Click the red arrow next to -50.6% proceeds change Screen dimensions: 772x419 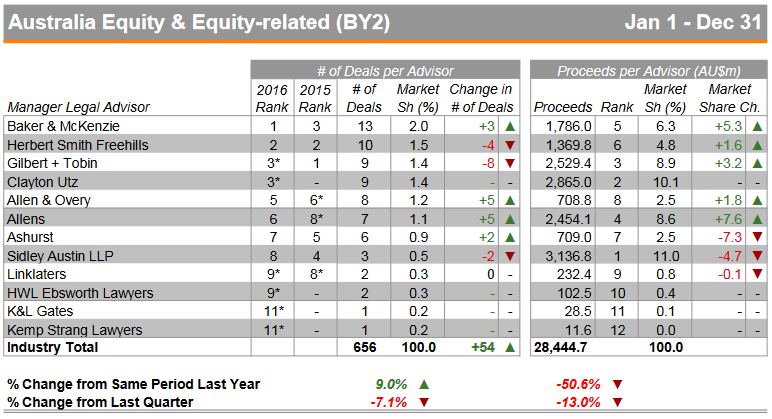point(617,385)
